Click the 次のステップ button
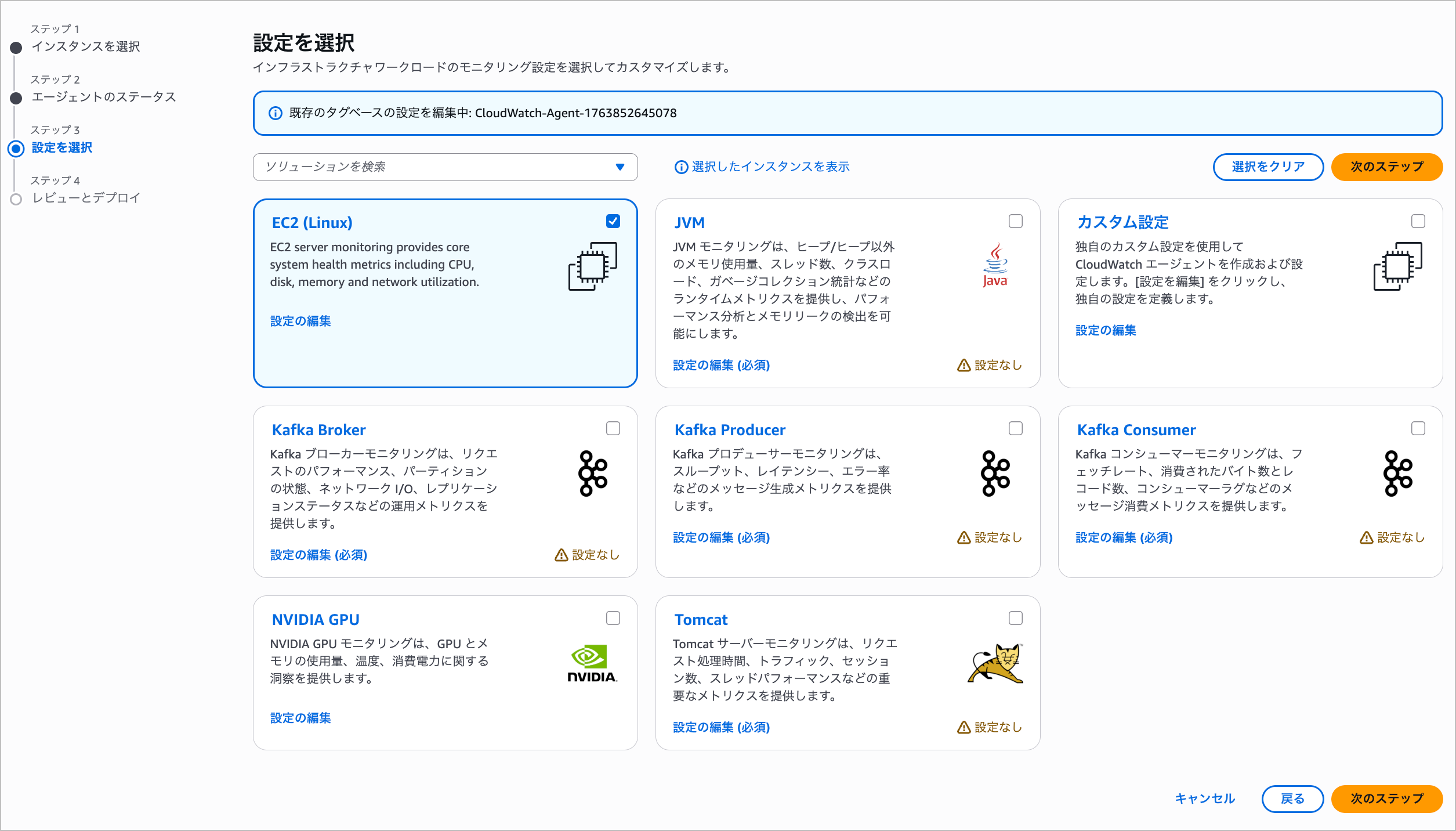The height and width of the screenshot is (831, 1456). (x=1386, y=167)
